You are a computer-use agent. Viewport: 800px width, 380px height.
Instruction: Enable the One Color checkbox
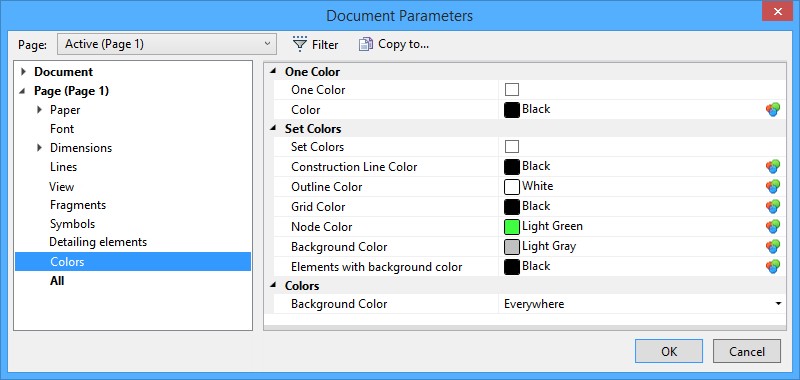tap(512, 90)
